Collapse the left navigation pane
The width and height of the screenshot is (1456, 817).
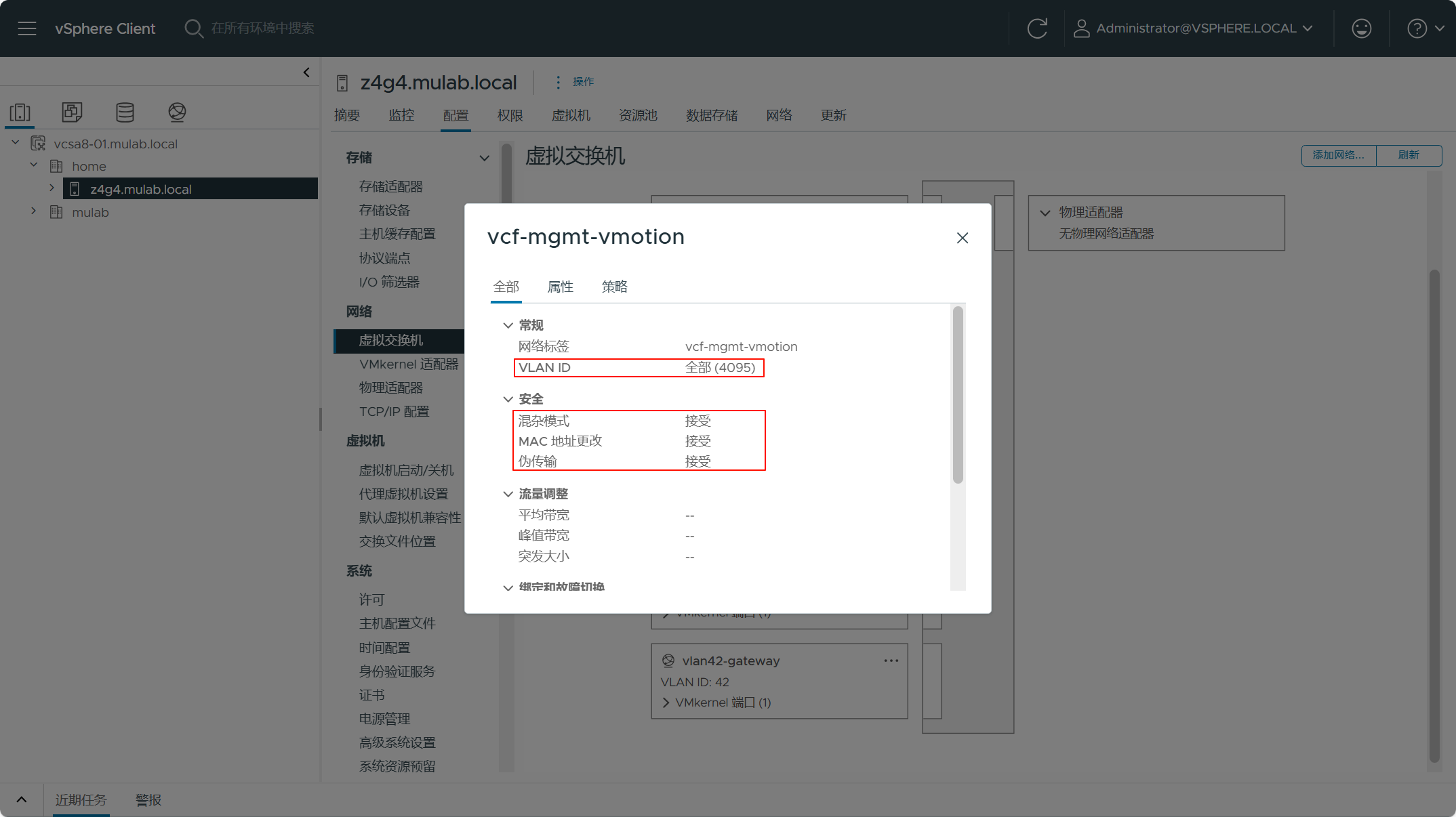(306, 72)
